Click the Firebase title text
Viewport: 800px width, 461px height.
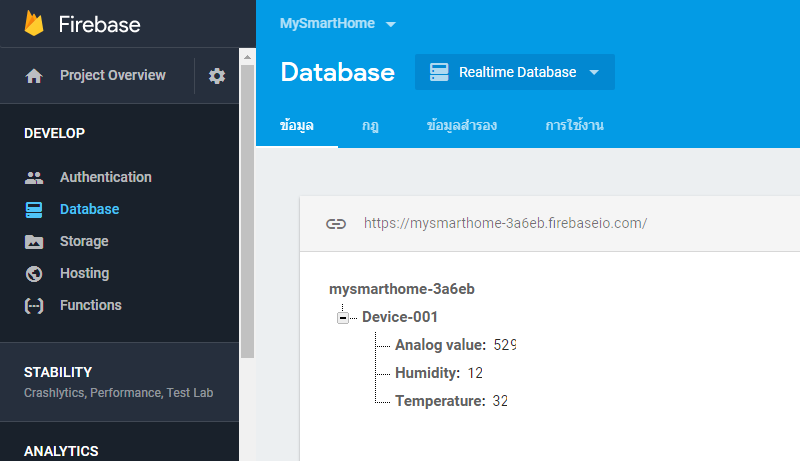click(x=99, y=24)
